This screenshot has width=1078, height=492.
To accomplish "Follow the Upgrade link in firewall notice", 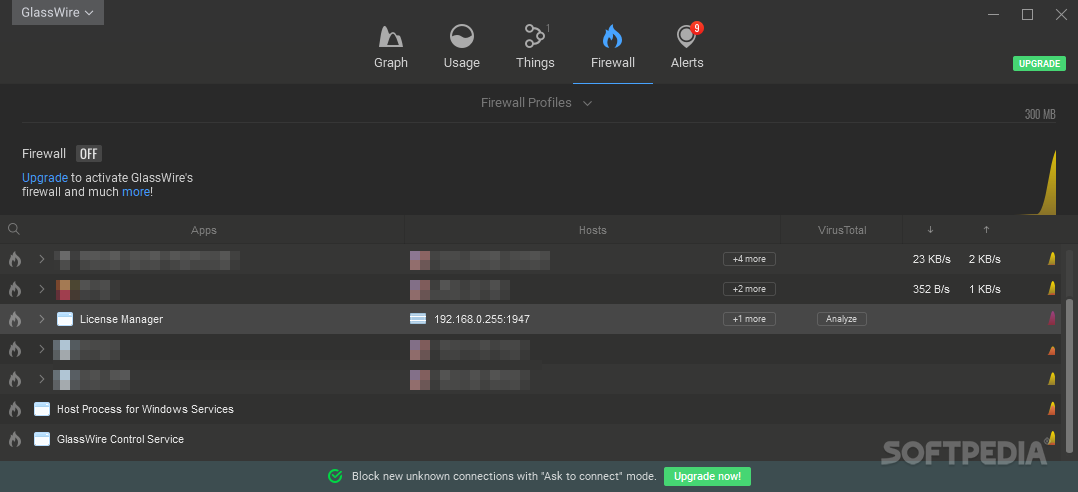I will 45,178.
